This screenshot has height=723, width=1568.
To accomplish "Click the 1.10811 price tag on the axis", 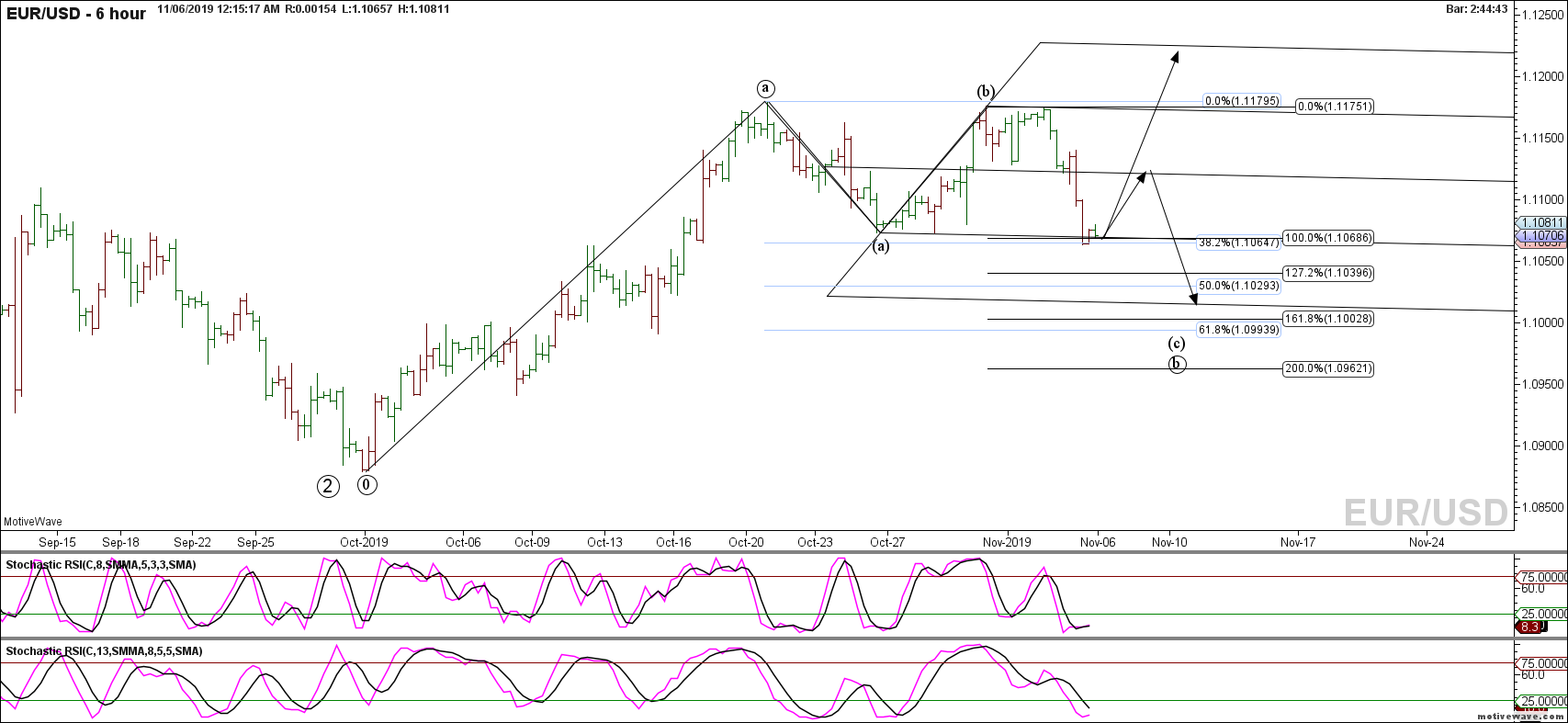I will pyautogui.click(x=1540, y=223).
